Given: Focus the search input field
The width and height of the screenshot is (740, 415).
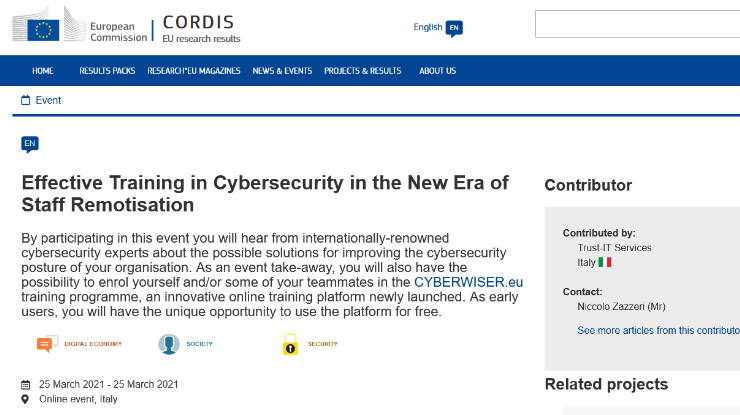Looking at the screenshot, I should point(638,24).
